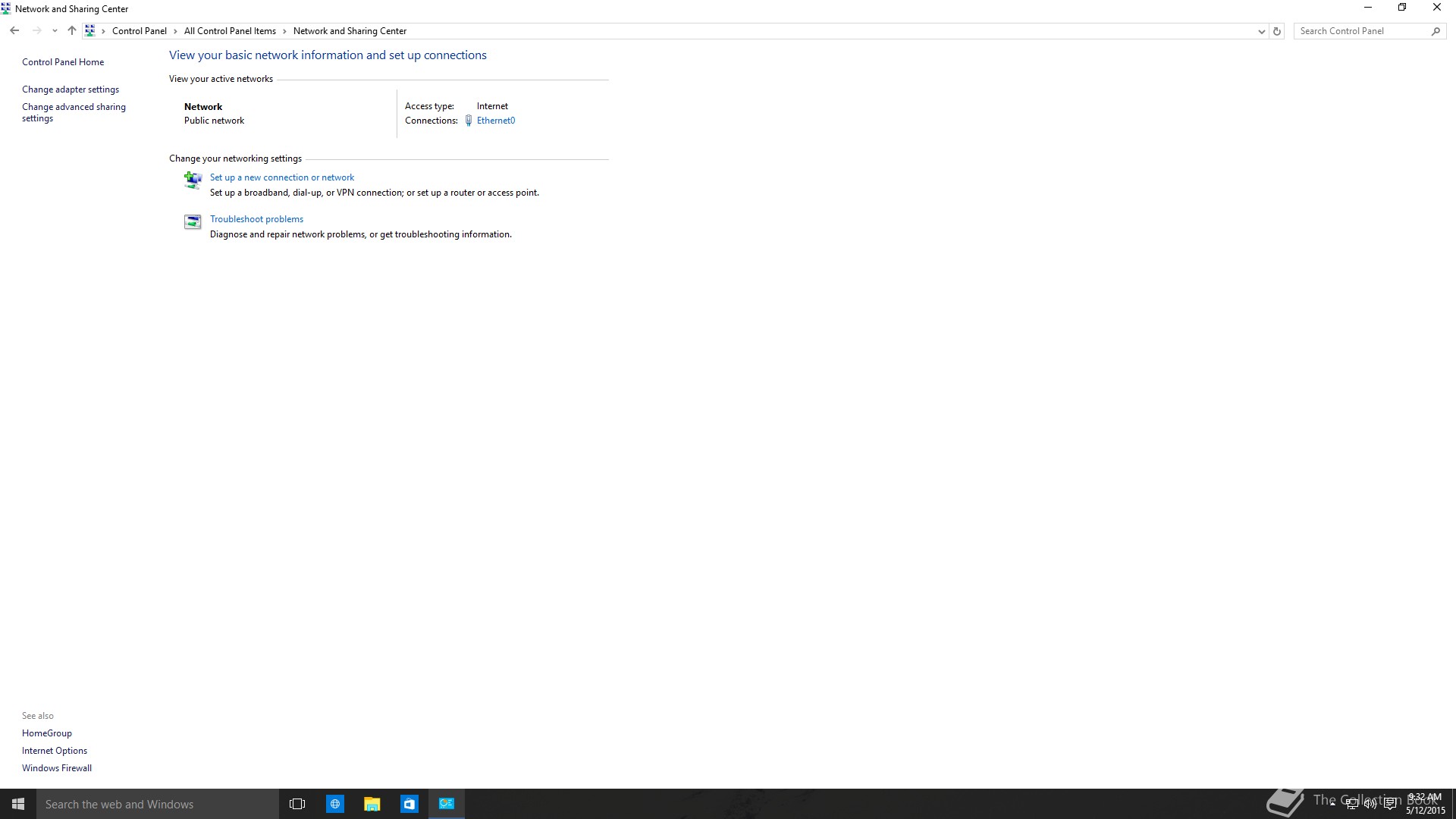Refresh the Network and Sharing Center page
This screenshot has width=1456, height=819.
tap(1277, 31)
